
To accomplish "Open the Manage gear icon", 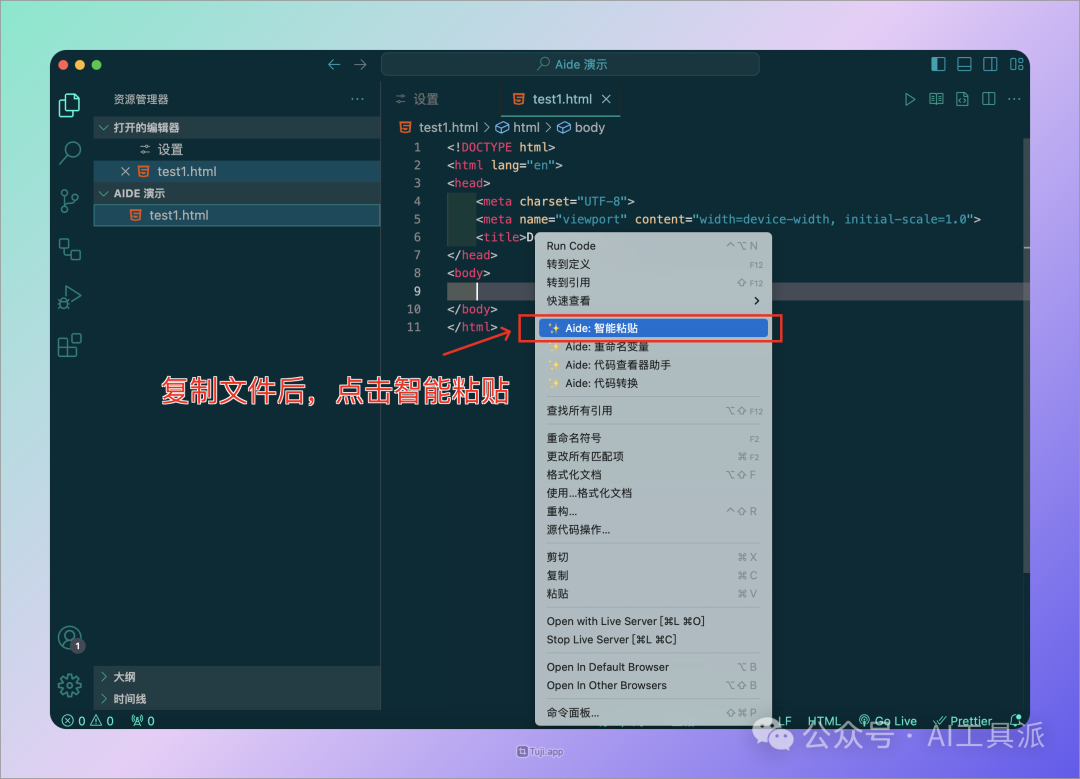I will pyautogui.click(x=70, y=685).
